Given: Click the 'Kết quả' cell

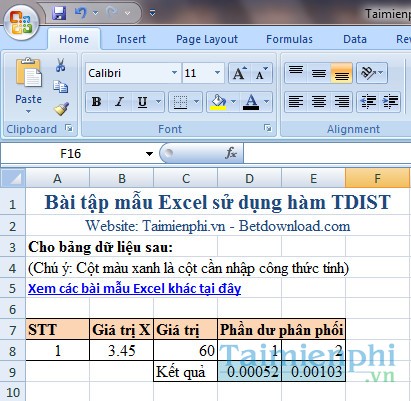Looking at the screenshot, I should [x=186, y=372].
